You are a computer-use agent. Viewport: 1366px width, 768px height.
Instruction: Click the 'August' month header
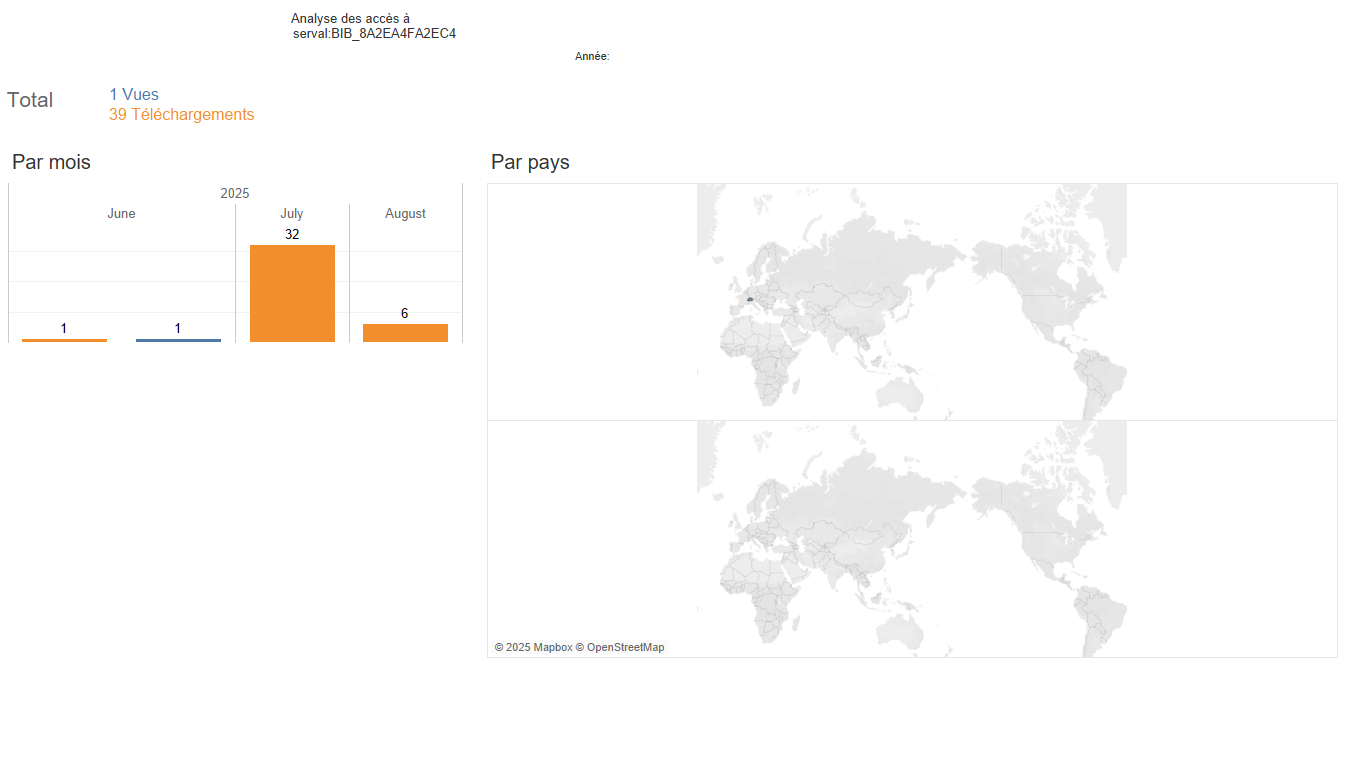tap(405, 214)
